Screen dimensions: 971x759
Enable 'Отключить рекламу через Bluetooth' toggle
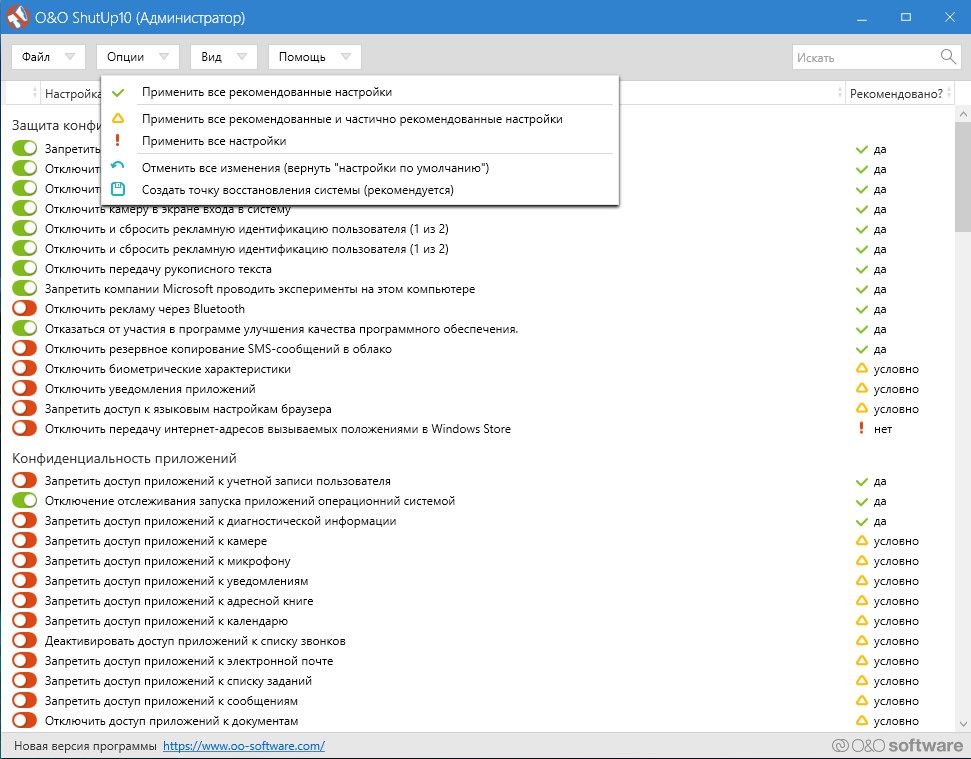(24, 309)
